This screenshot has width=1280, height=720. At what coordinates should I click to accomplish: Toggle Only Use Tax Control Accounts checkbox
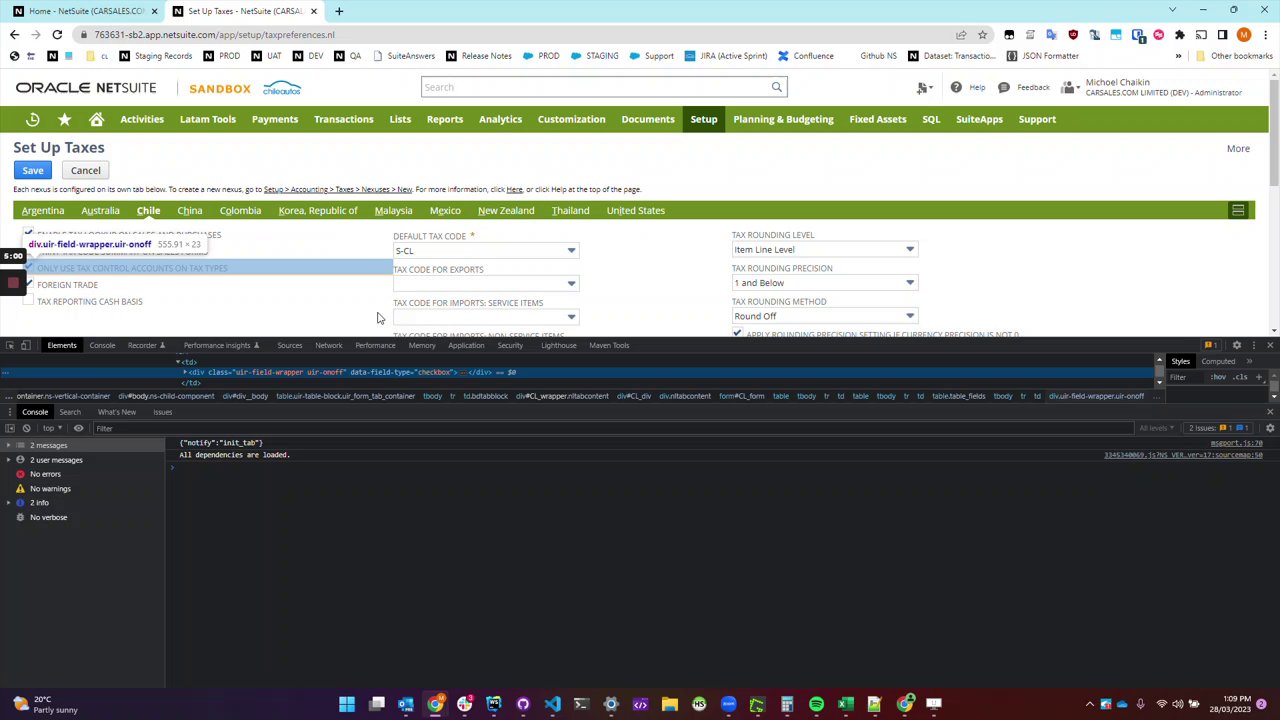click(28, 268)
